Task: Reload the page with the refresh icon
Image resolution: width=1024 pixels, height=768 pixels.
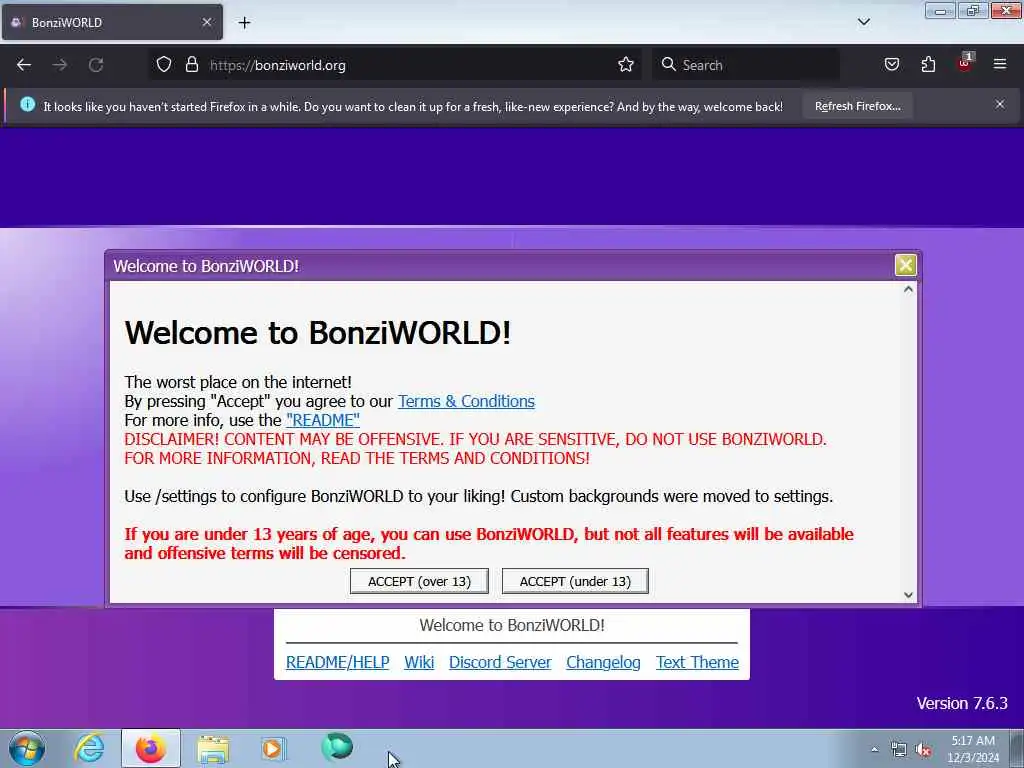Action: pos(96,65)
